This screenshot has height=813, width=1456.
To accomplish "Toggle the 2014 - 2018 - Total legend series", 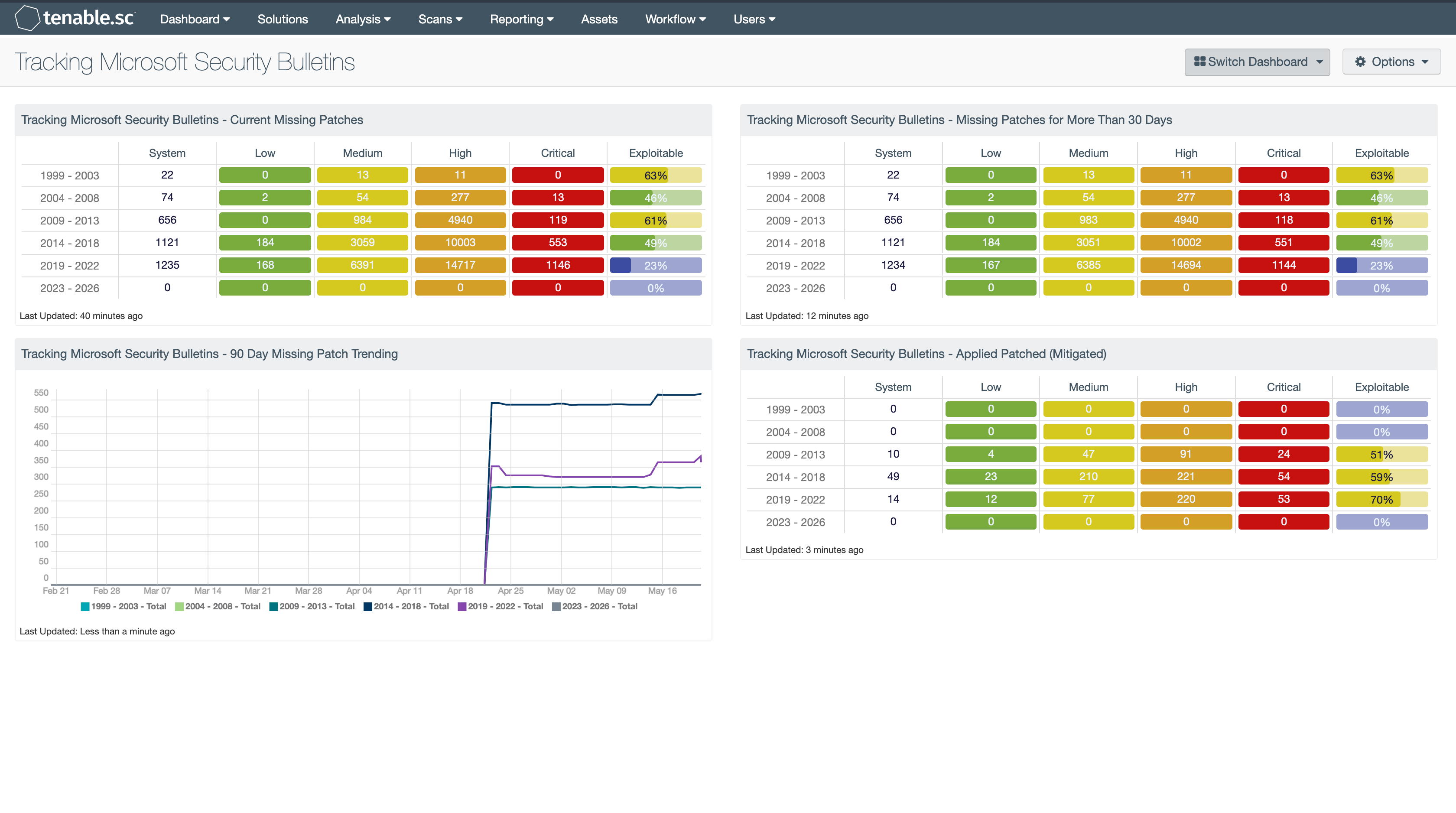I will click(406, 606).
